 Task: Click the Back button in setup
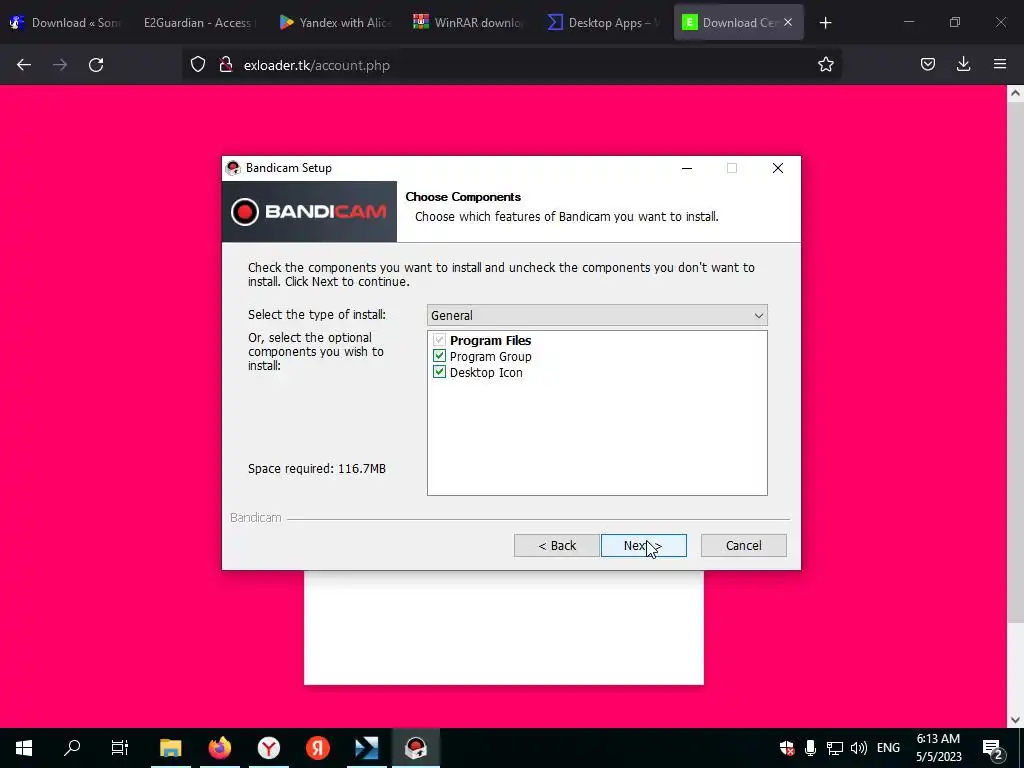coord(556,545)
